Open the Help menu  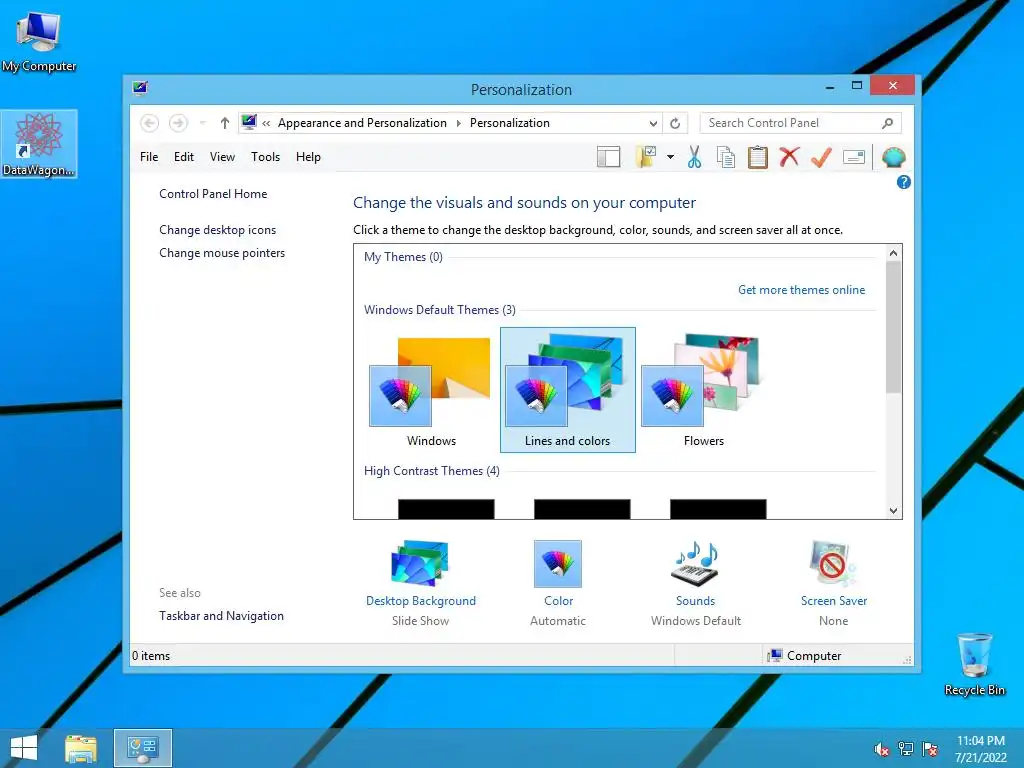308,157
